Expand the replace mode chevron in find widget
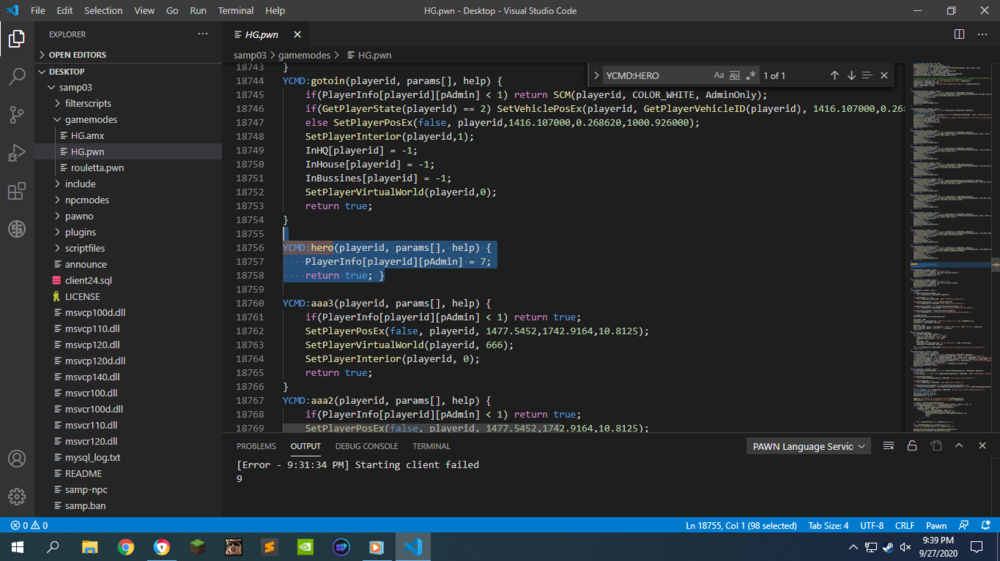 pos(596,75)
